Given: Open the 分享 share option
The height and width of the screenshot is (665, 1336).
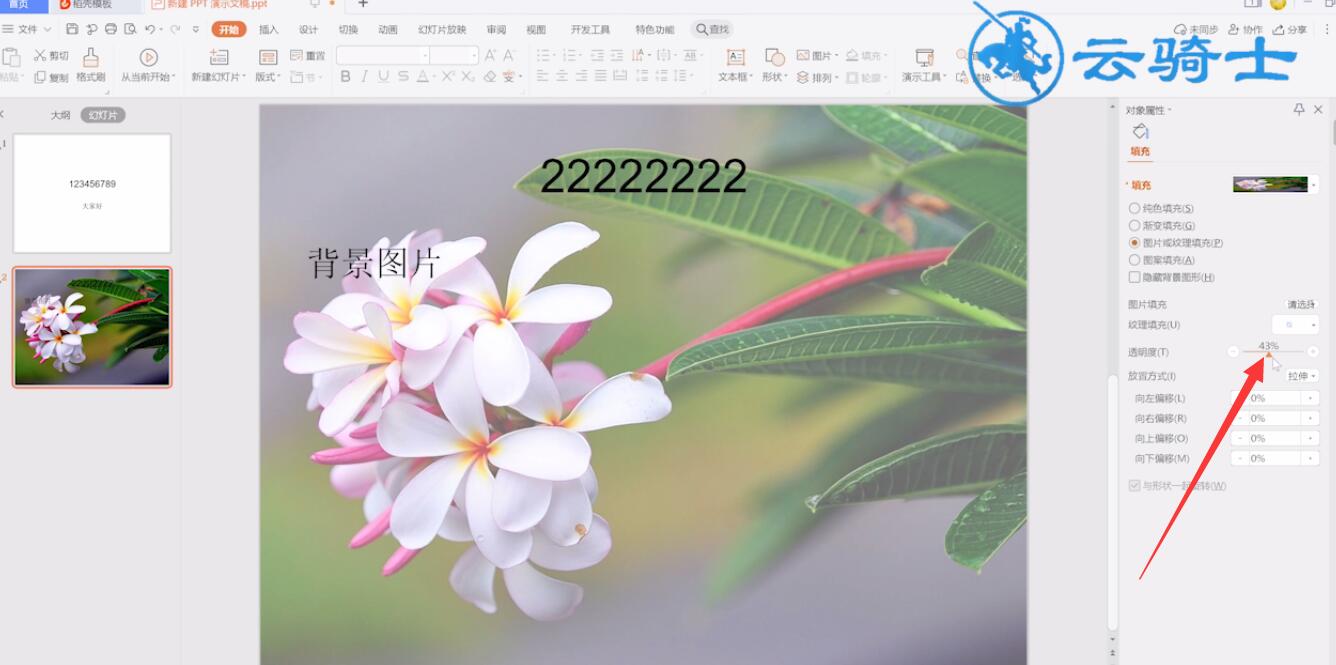Looking at the screenshot, I should [x=1290, y=30].
